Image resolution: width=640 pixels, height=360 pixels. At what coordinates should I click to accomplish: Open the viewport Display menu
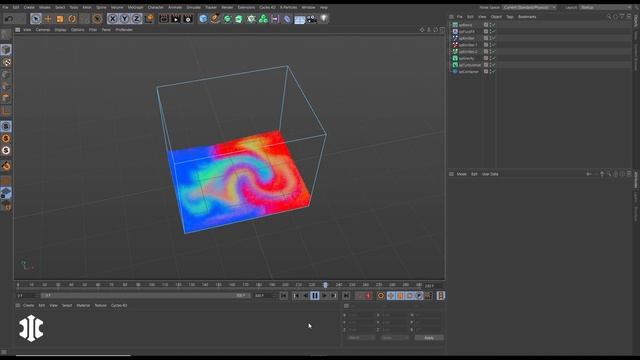[x=60, y=30]
